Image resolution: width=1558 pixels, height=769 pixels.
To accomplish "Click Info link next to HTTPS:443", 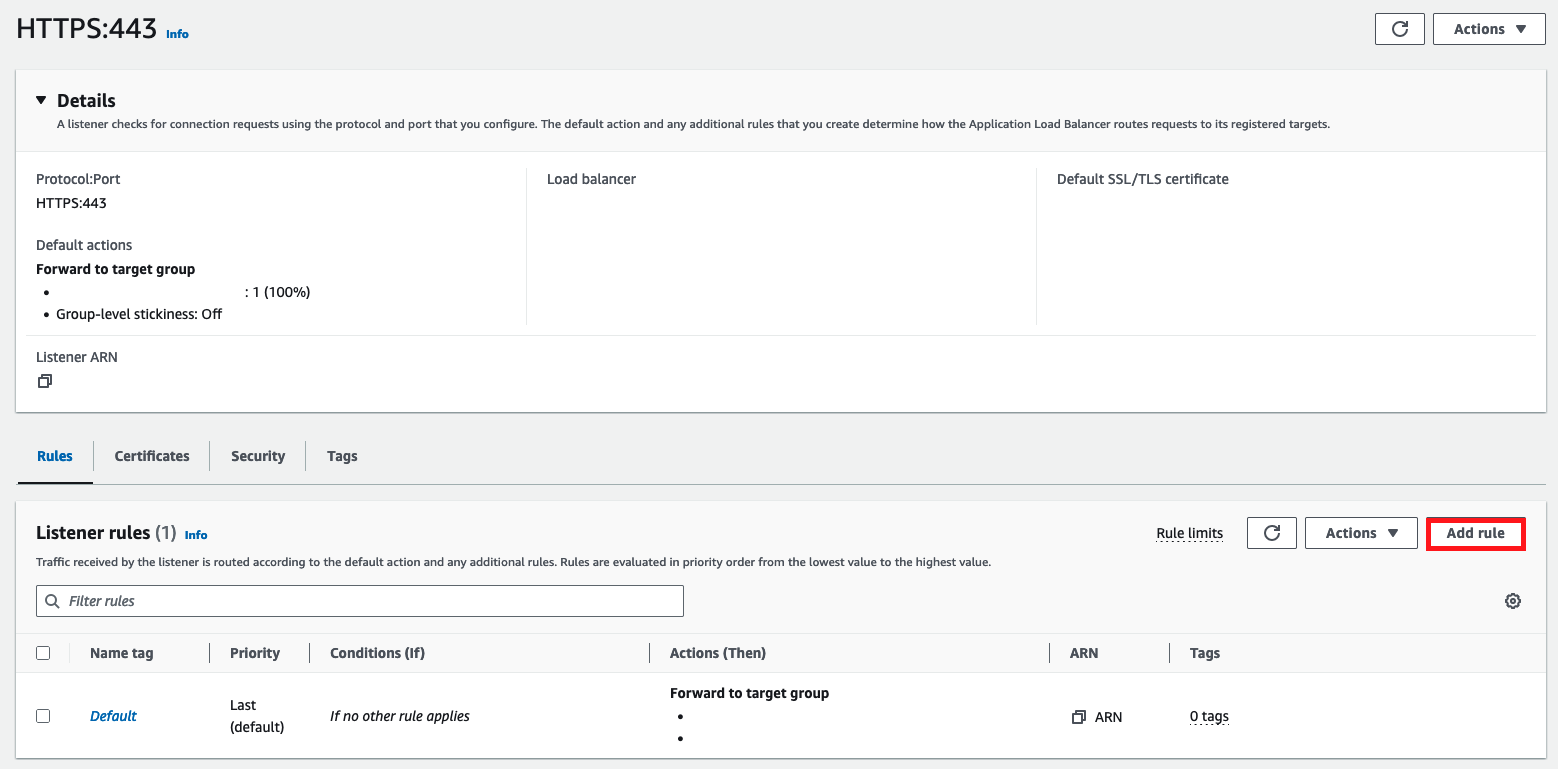I will pos(177,34).
